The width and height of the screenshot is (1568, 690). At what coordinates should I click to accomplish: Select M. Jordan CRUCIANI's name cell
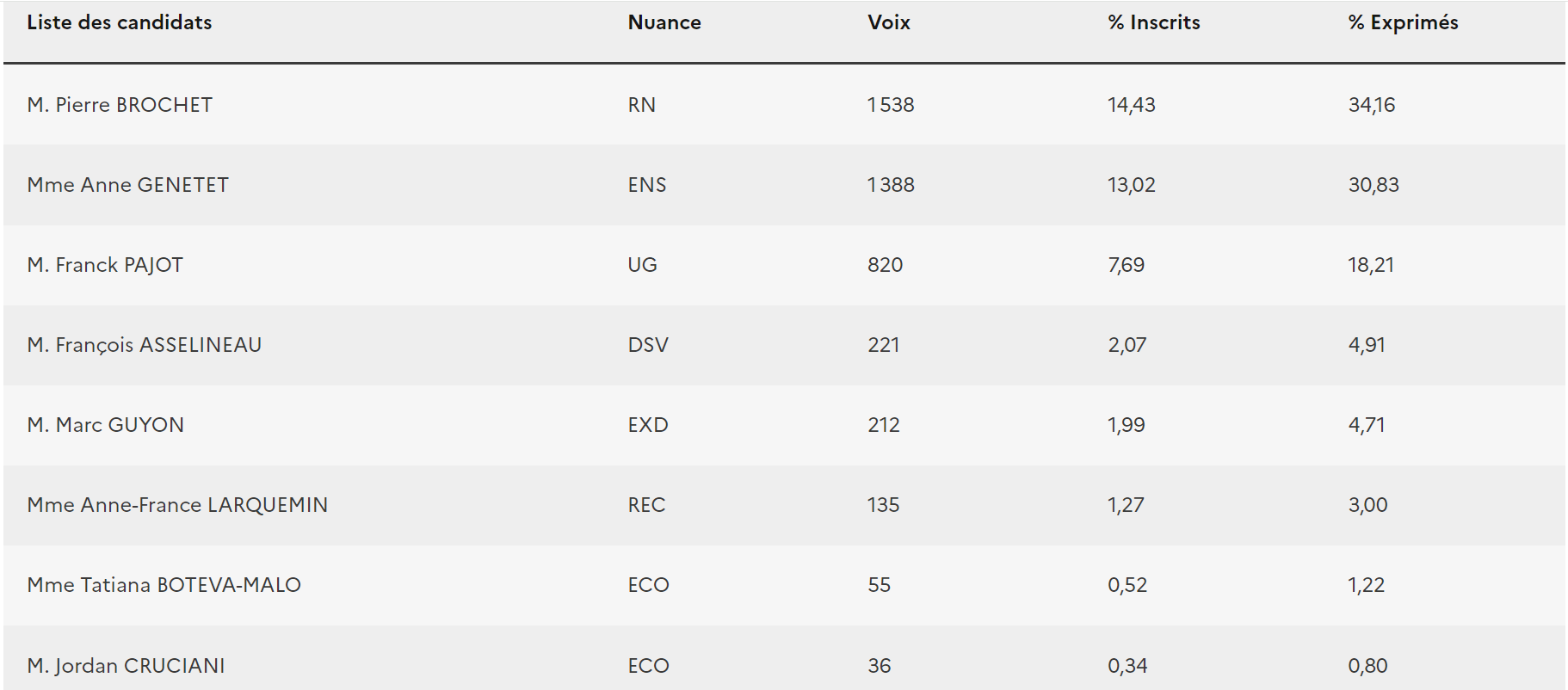(126, 666)
